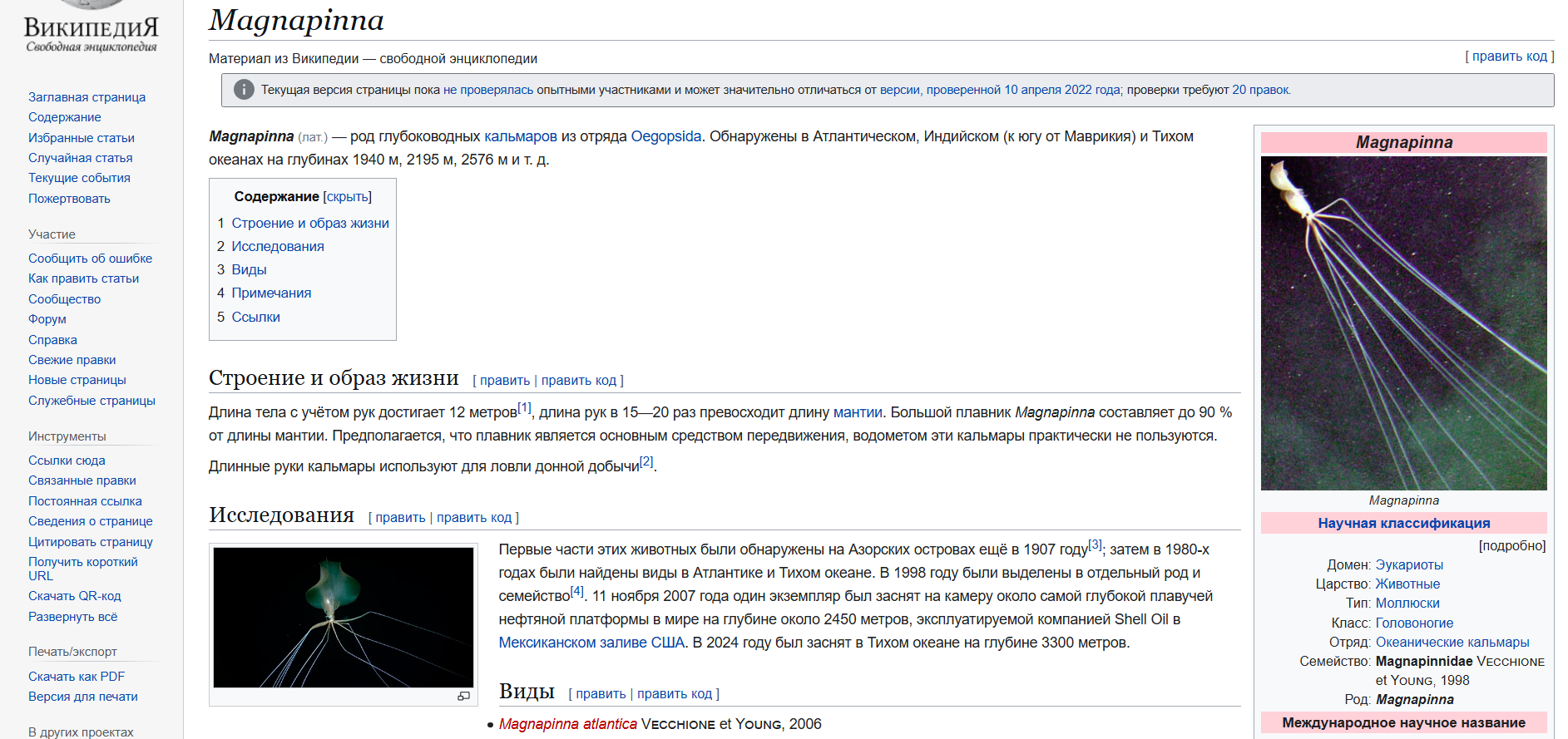Click править код at the page top
Screen dimensions: 1568x739
pos(1510,57)
